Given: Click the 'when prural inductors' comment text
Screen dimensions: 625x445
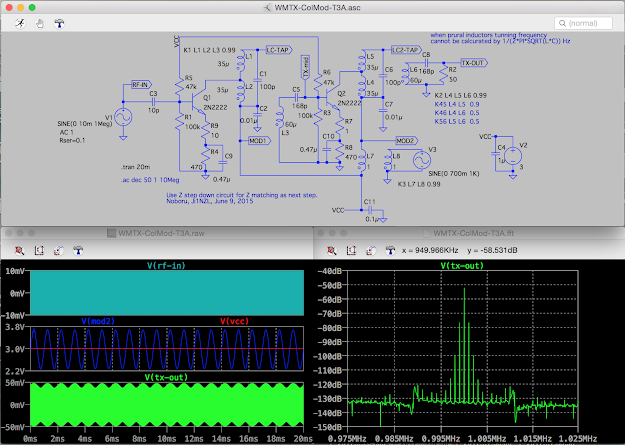Looking at the screenshot, I should click(489, 35).
